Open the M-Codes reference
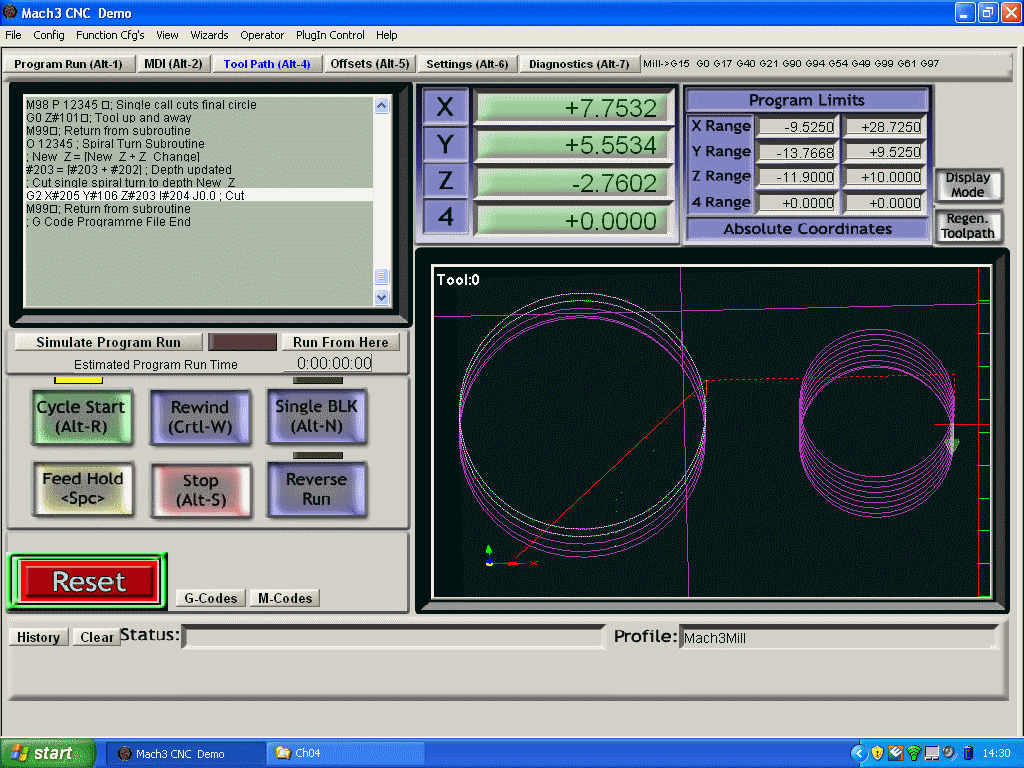The image size is (1024, 768). [285, 598]
